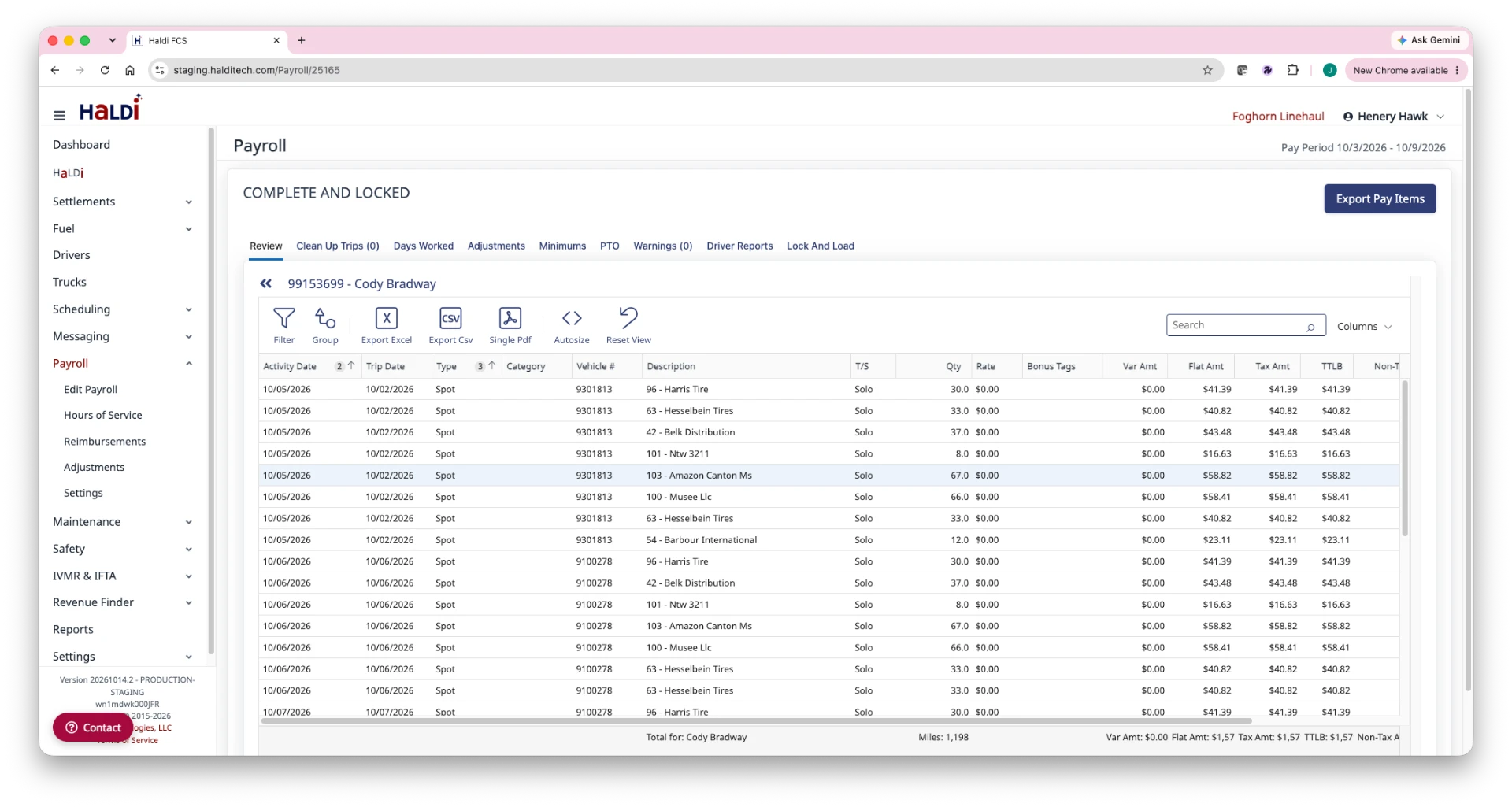Bookmark this page with the star icon

[x=1207, y=70]
